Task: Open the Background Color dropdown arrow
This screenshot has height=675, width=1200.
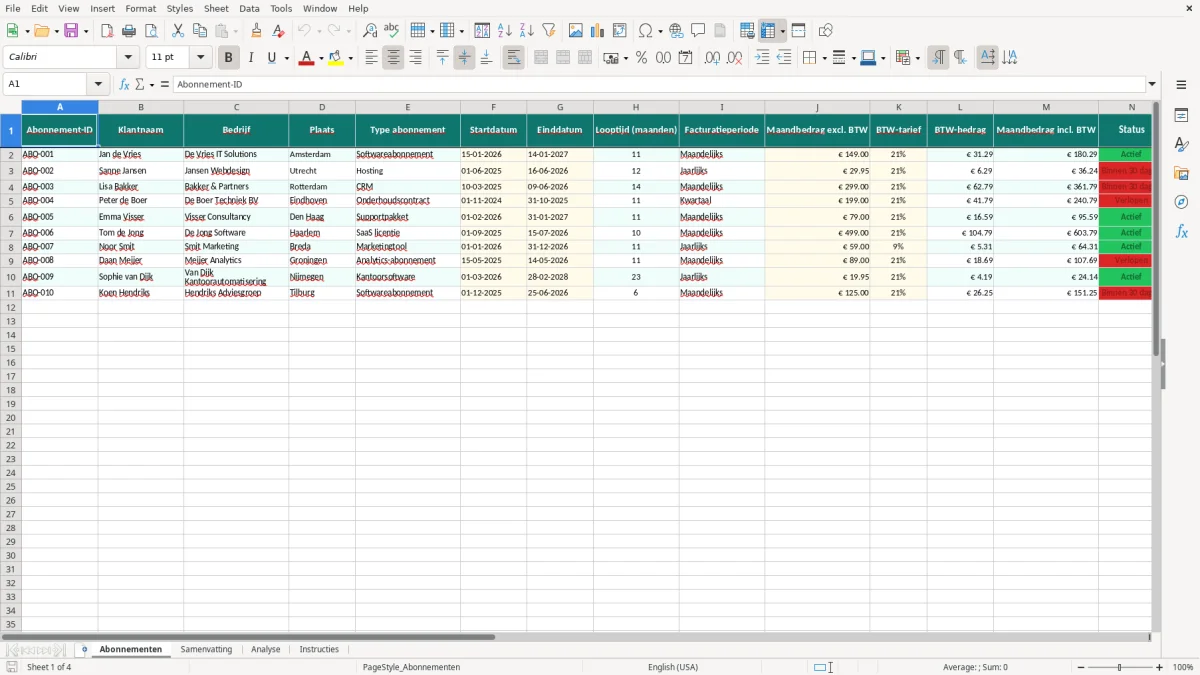Action: pos(351,58)
